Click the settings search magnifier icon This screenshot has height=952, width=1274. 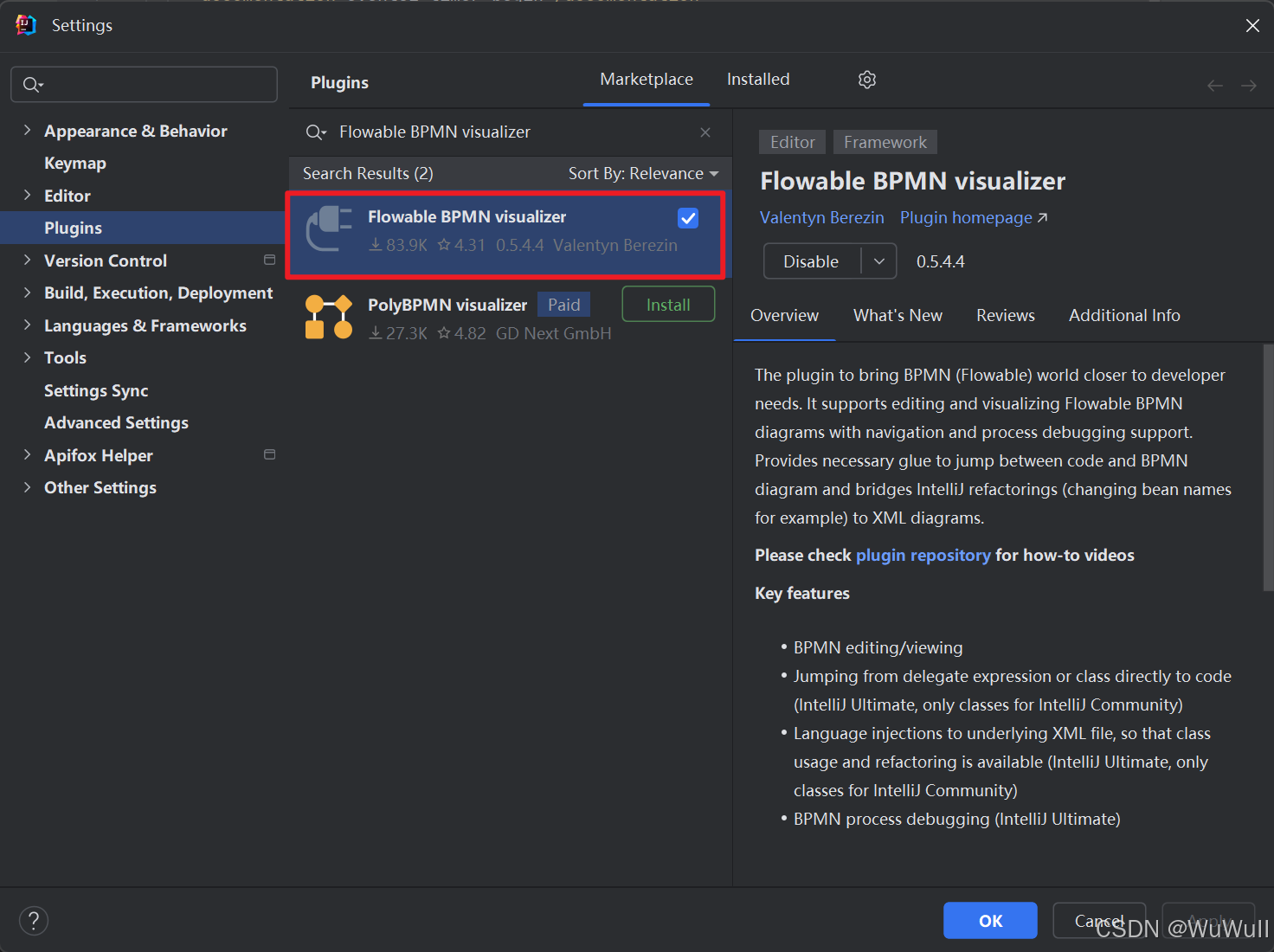point(33,85)
